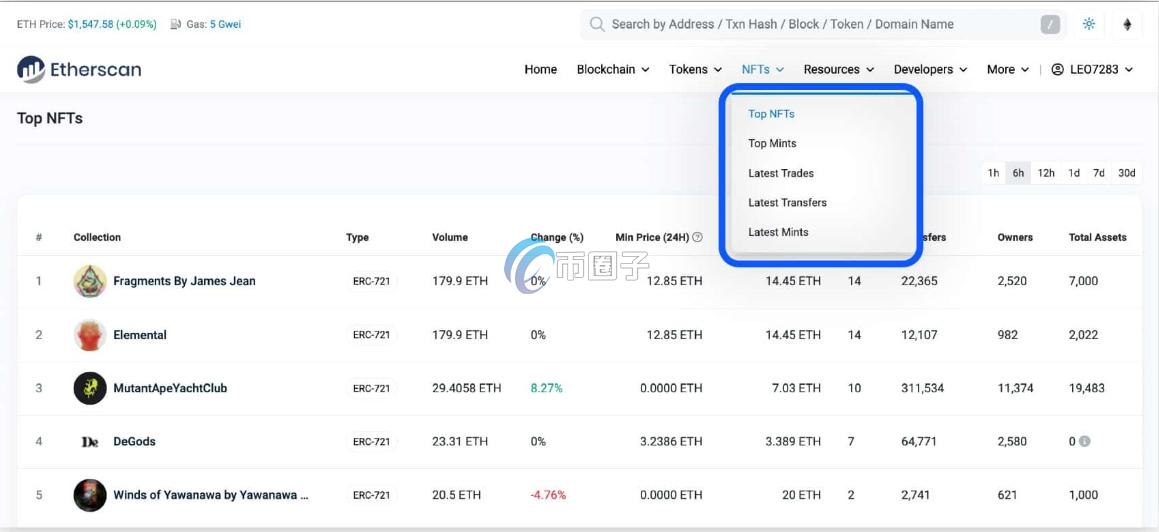Choose Latest Trades in the NFTs menu
1159x532 pixels.
(x=781, y=173)
